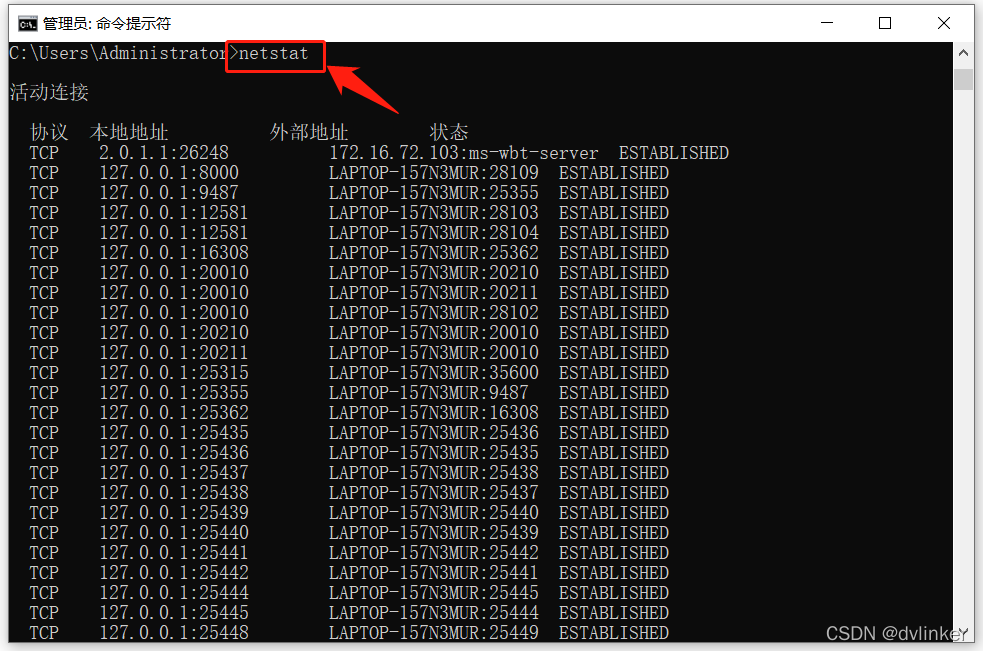This screenshot has height=651, width=983.
Task: Minimize the Command Prompt window
Action: (x=826, y=23)
